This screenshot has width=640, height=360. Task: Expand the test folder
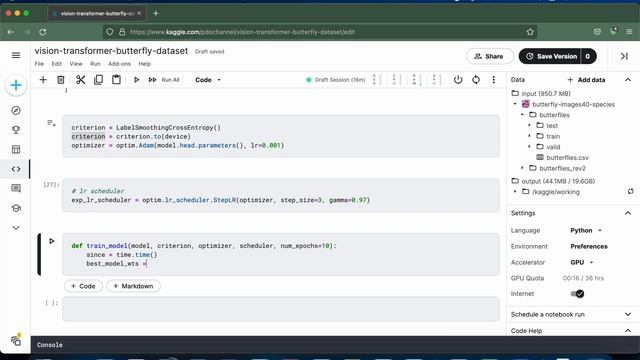click(x=530, y=125)
